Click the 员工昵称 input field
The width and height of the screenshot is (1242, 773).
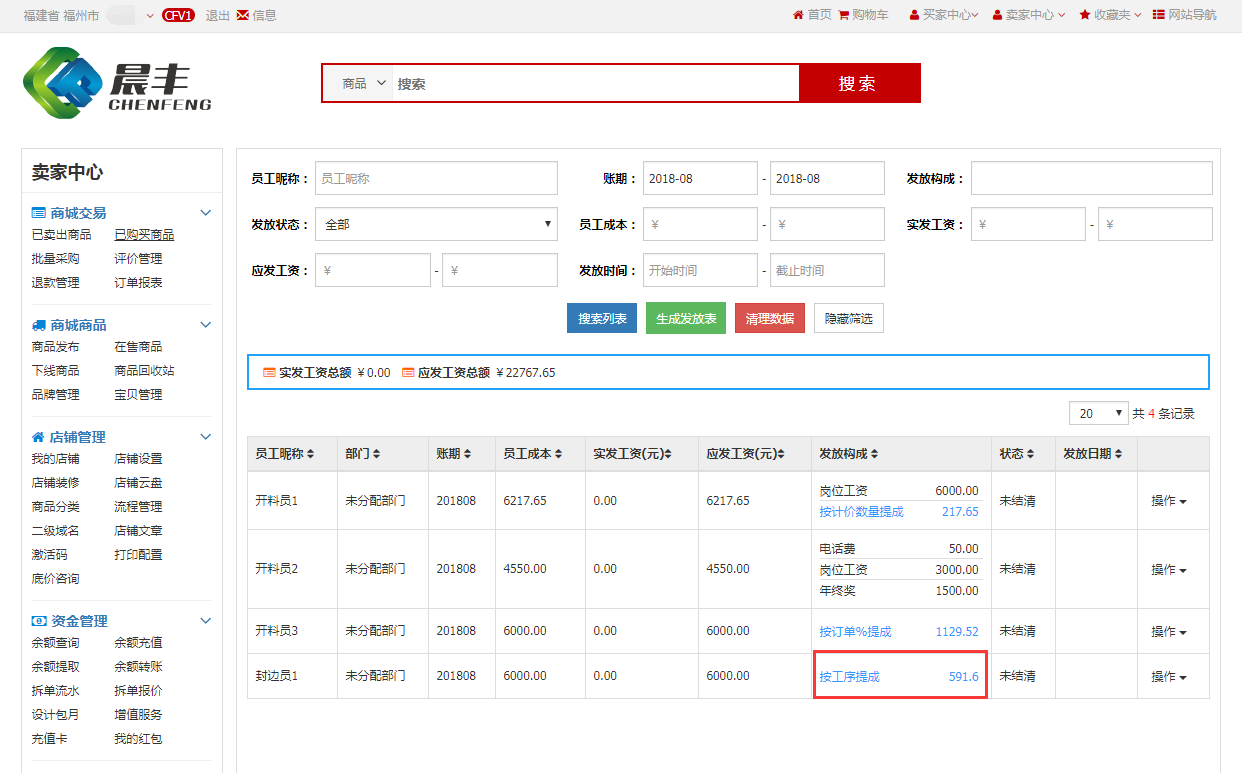(x=436, y=179)
